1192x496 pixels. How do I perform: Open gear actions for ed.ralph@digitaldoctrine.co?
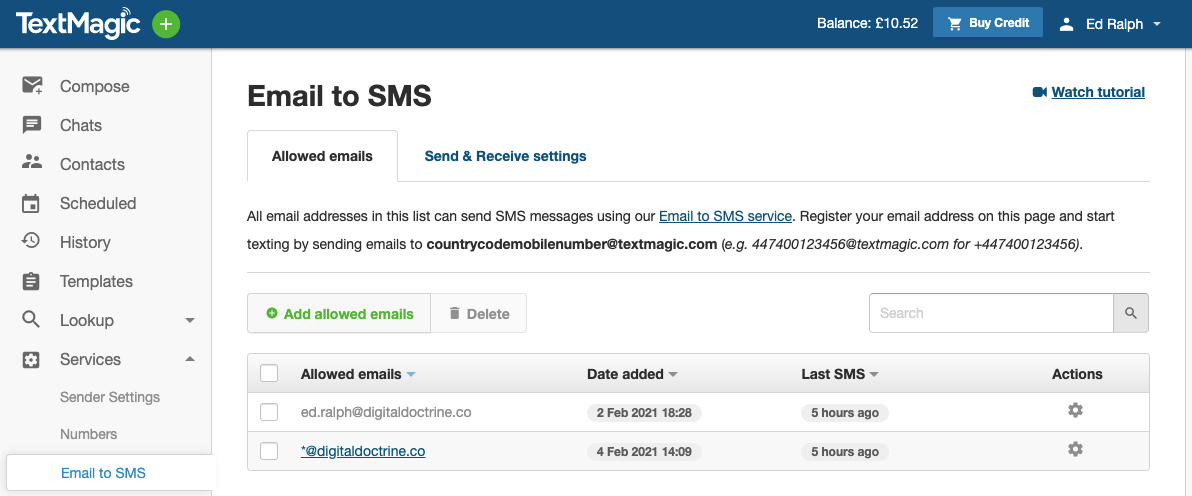(1075, 410)
